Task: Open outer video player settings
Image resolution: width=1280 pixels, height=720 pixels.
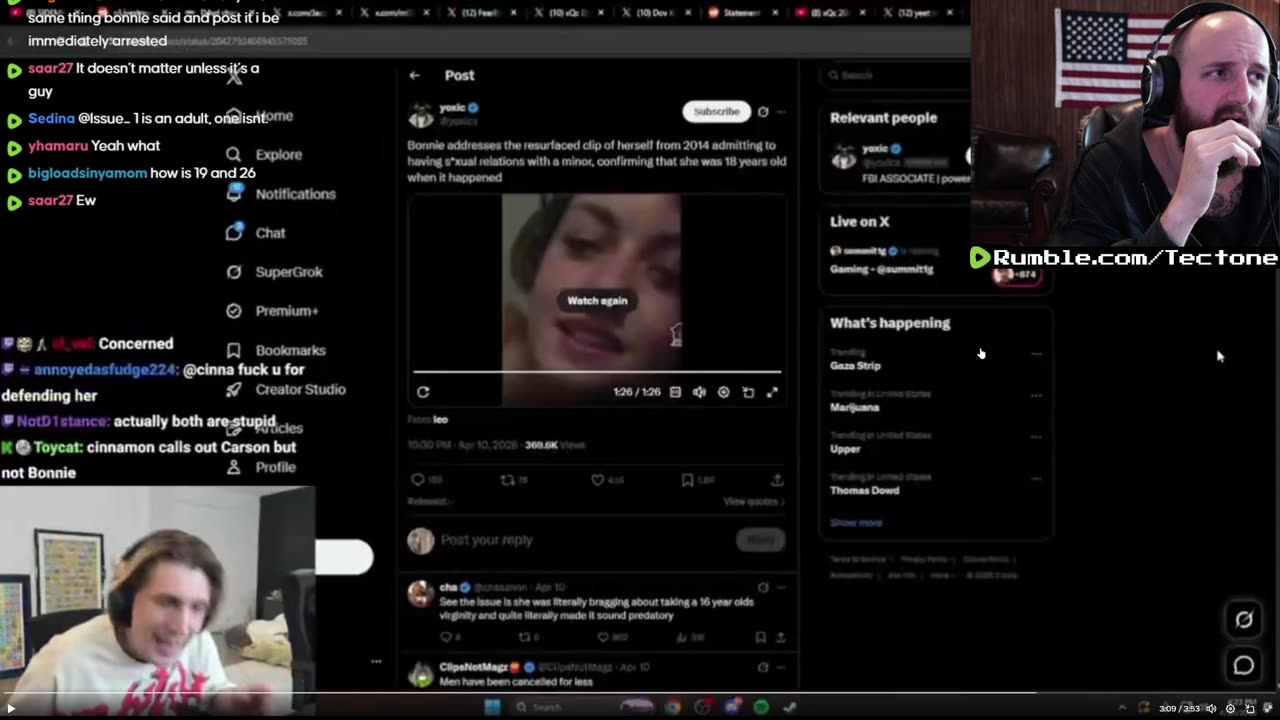Action: (x=1230, y=708)
